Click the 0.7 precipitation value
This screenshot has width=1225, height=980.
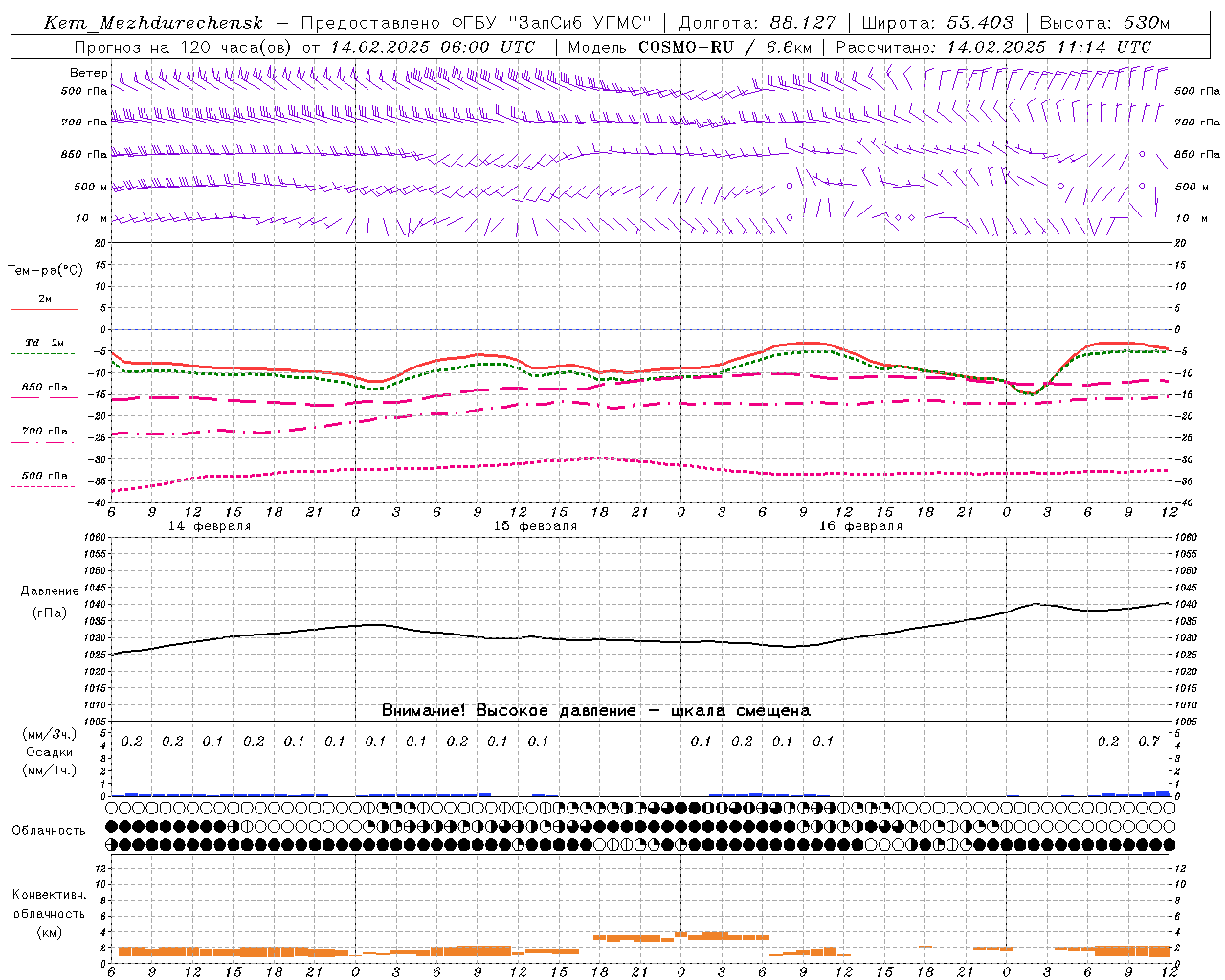click(1149, 742)
